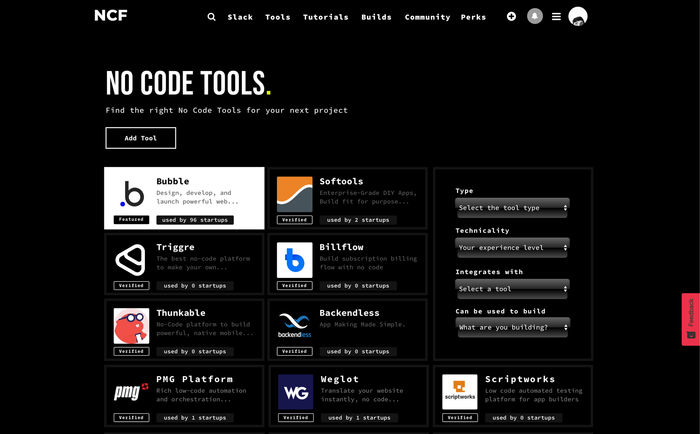Click the Backendless logo icon
This screenshot has height=434, width=700.
point(295,326)
